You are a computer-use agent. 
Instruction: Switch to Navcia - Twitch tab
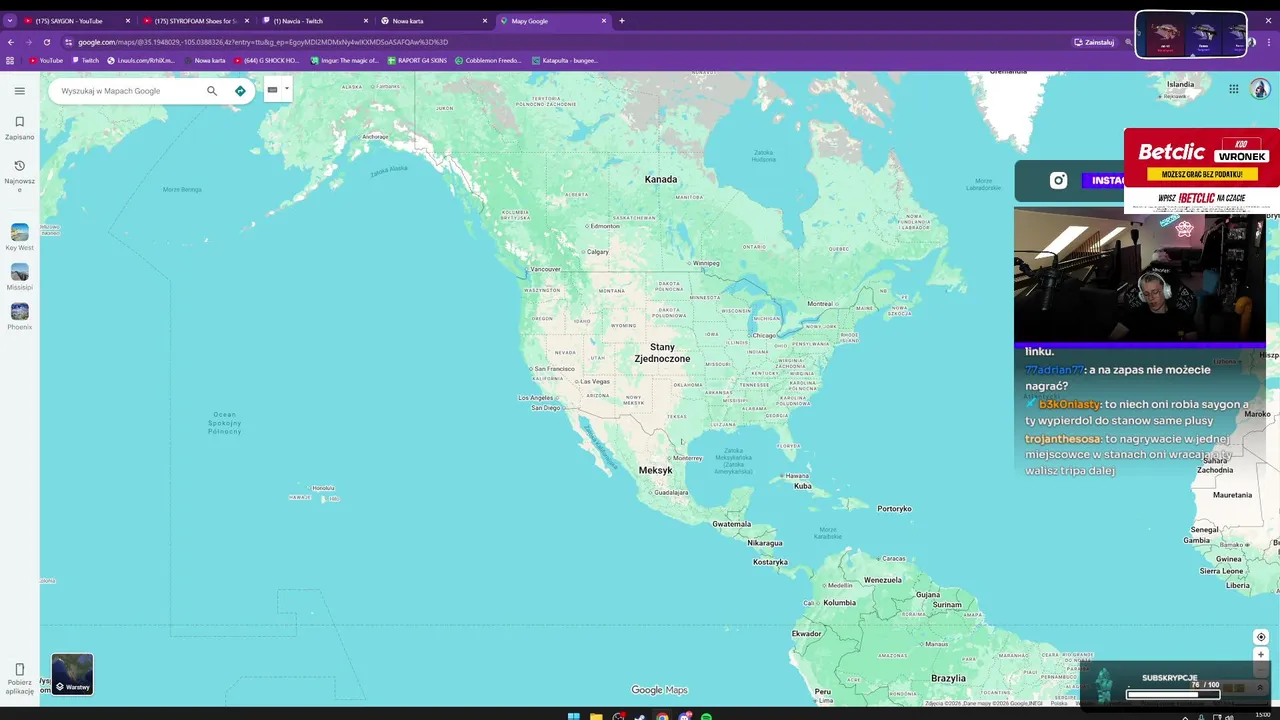coord(313,21)
